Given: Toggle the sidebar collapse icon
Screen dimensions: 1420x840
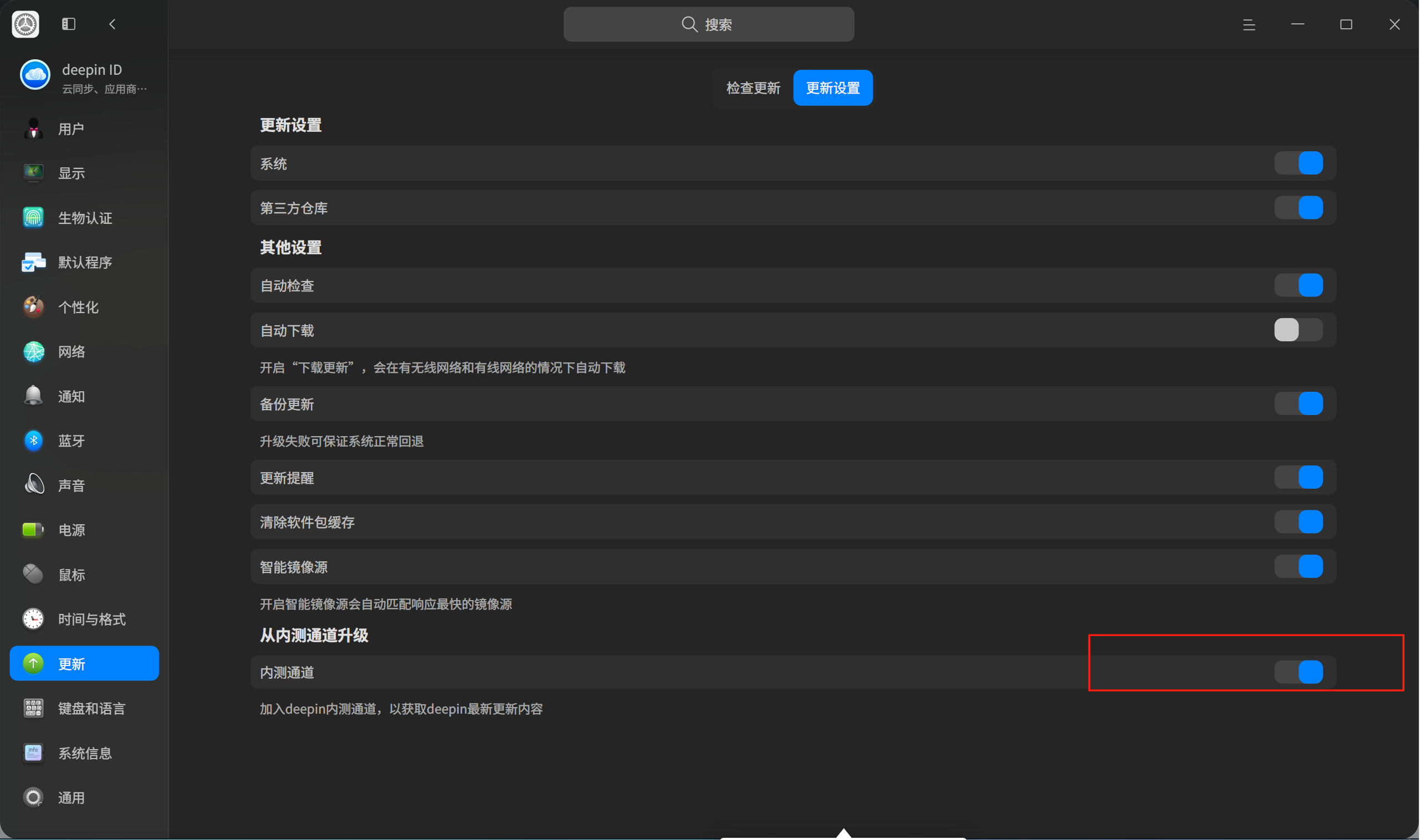Looking at the screenshot, I should click(69, 24).
